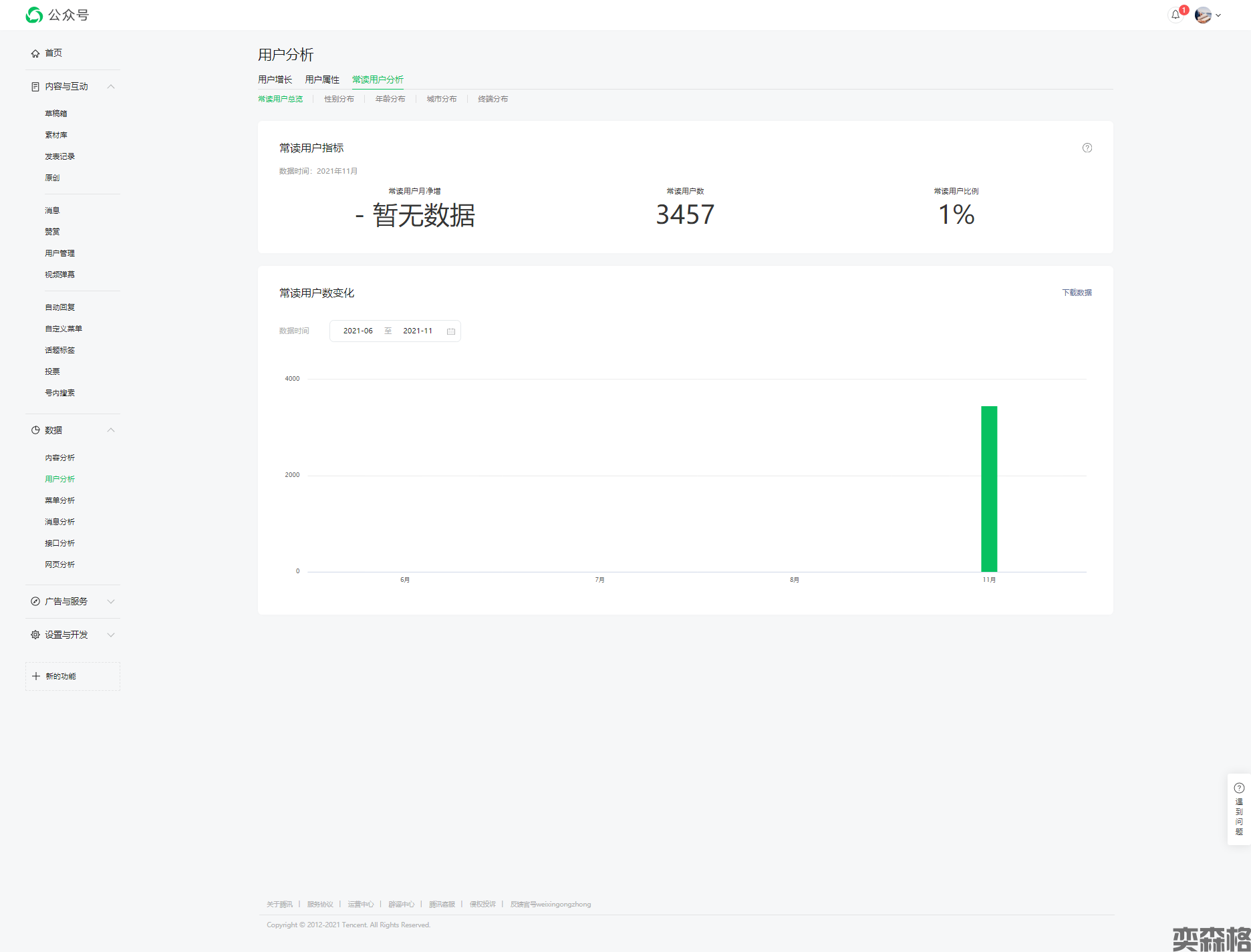The width and height of the screenshot is (1251, 952).
Task: Open 内容分析 in the sidebar
Action: click(x=59, y=458)
